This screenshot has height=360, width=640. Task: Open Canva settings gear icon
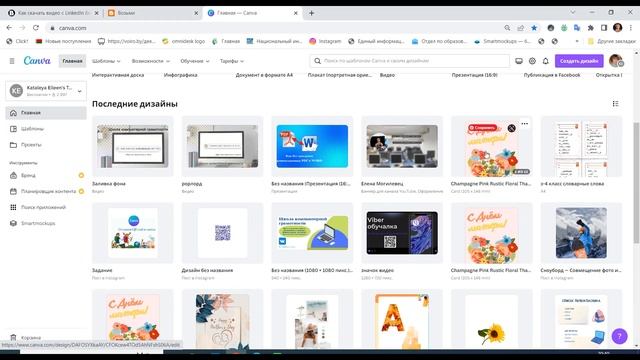click(x=532, y=61)
